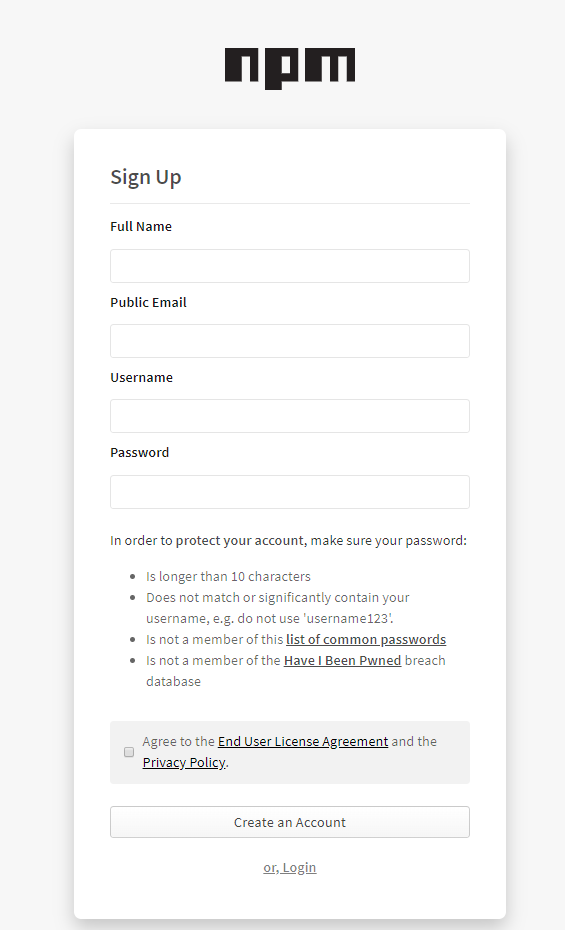Click the Password label text
Viewport: 565px width, 930px height.
click(139, 453)
